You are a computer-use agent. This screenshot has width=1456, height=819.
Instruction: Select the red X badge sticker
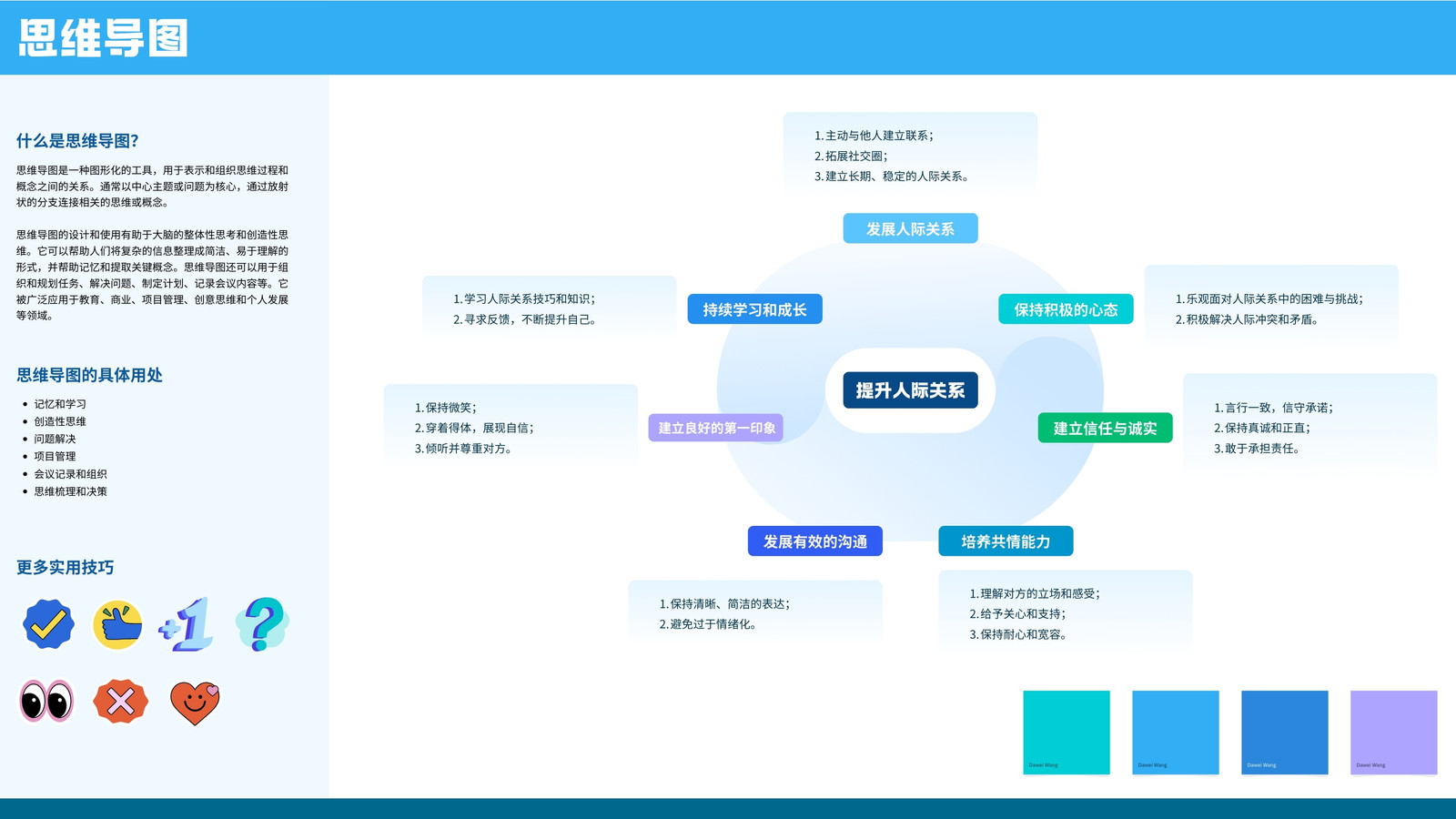[120, 702]
